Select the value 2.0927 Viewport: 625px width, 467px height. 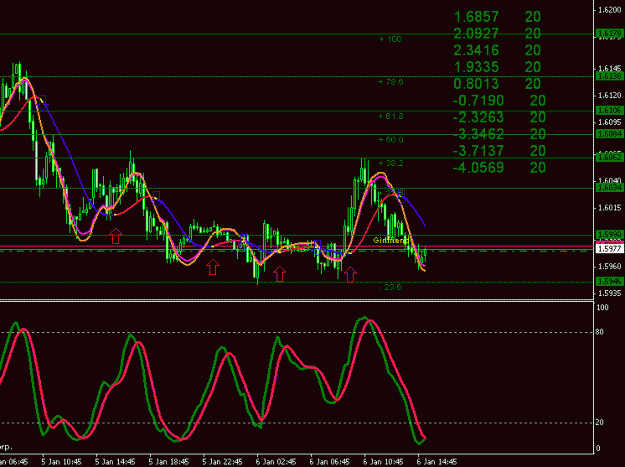tap(476, 33)
